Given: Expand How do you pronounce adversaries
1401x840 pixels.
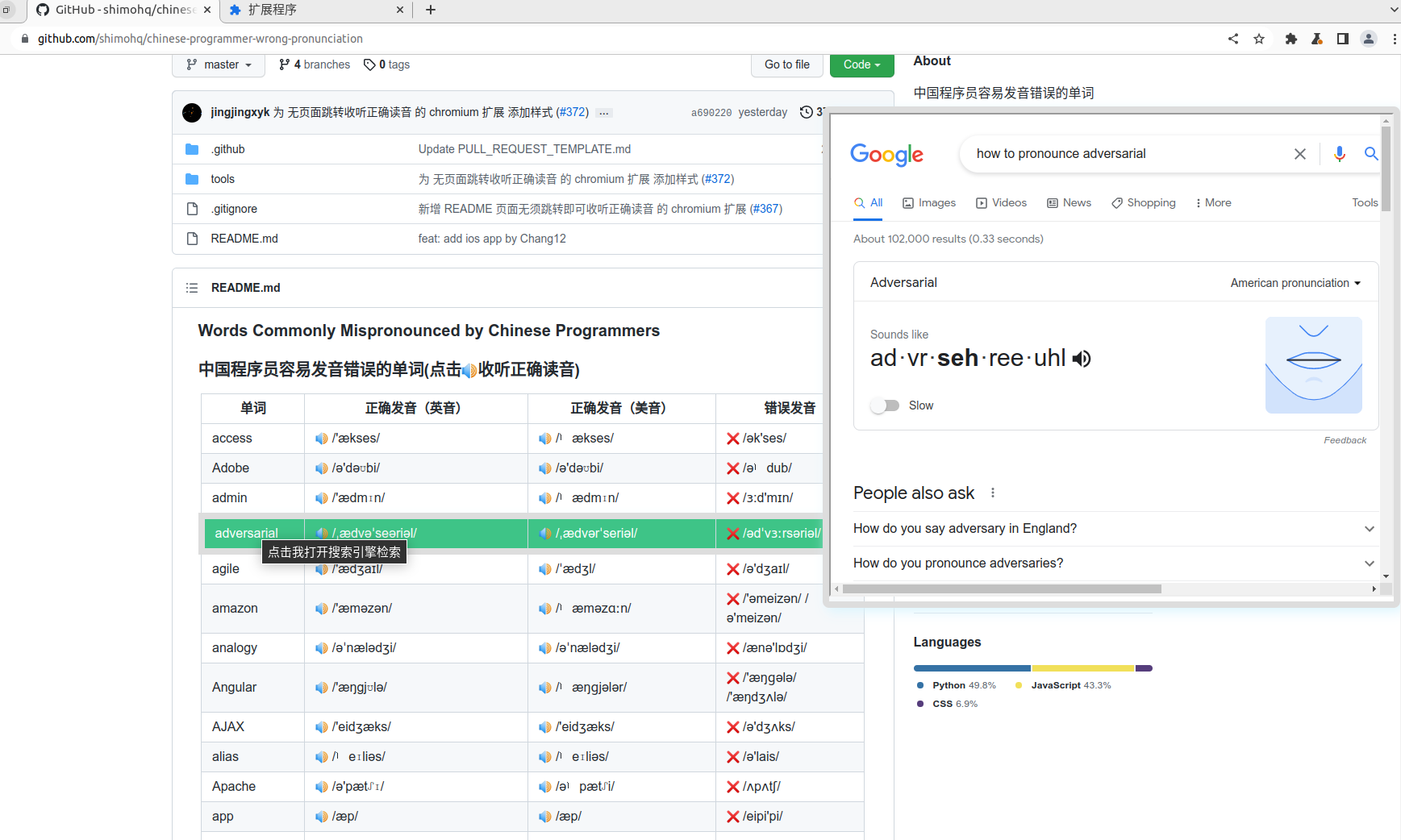Looking at the screenshot, I should point(1115,563).
